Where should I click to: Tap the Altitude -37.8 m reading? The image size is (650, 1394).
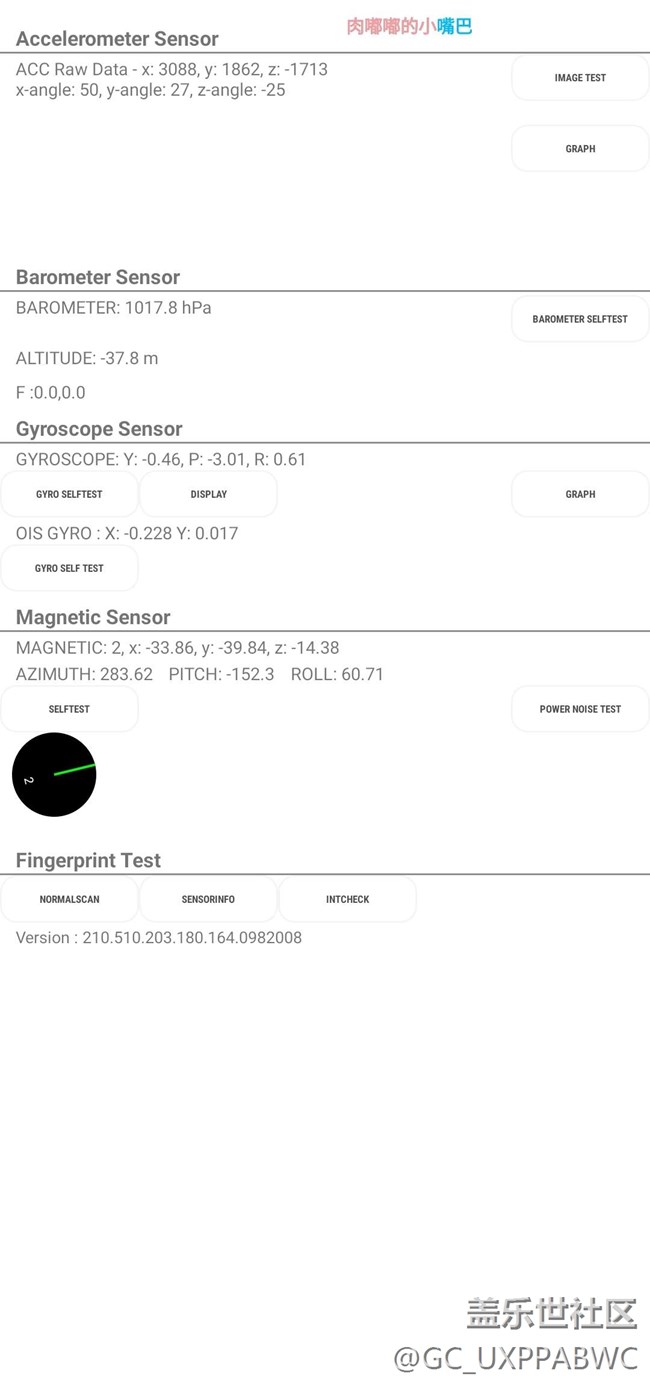tap(87, 358)
